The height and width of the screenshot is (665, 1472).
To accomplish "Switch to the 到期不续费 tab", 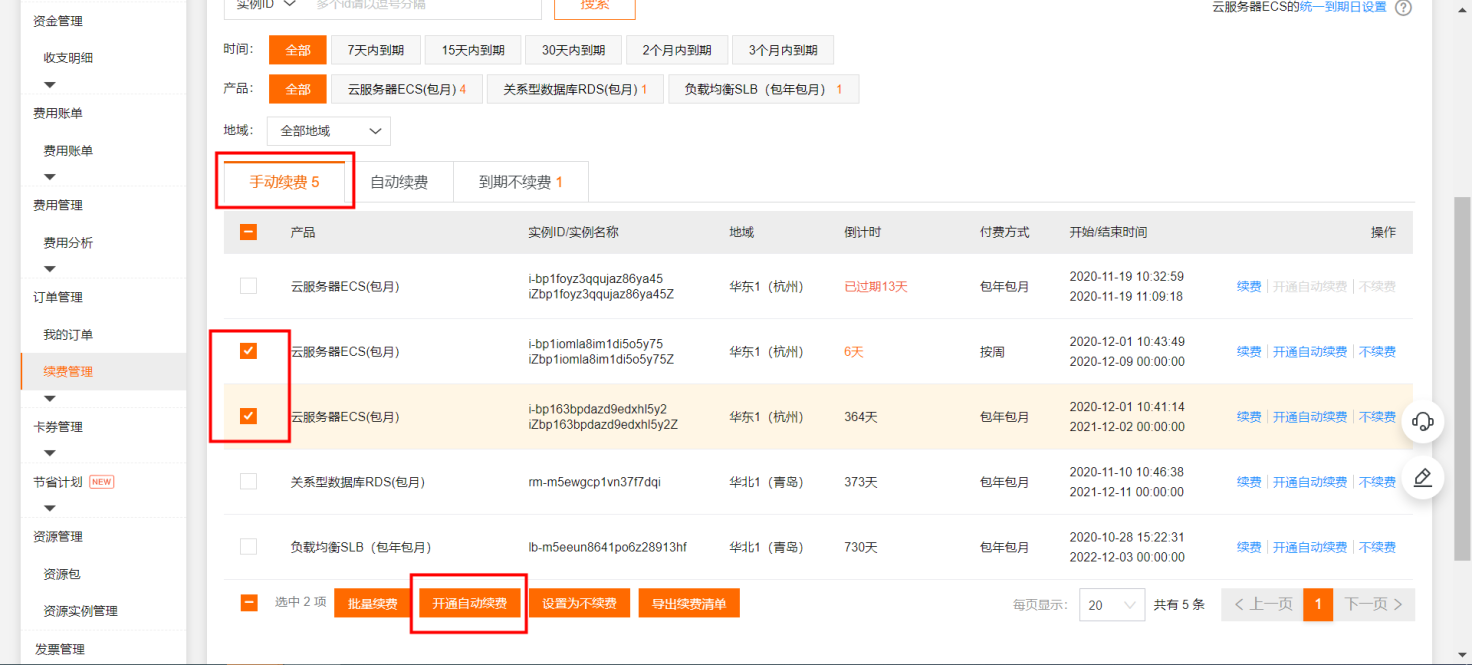I will pos(520,182).
